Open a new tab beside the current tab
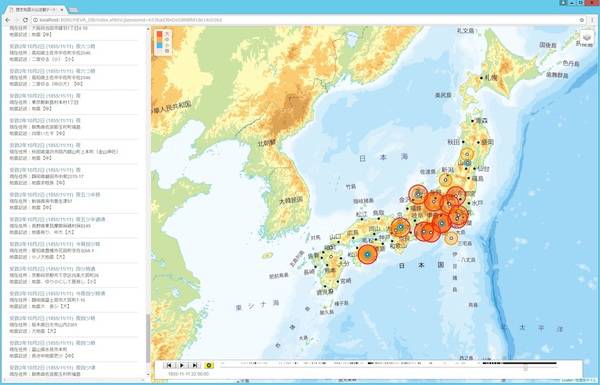The image size is (600, 385). (x=73, y=10)
